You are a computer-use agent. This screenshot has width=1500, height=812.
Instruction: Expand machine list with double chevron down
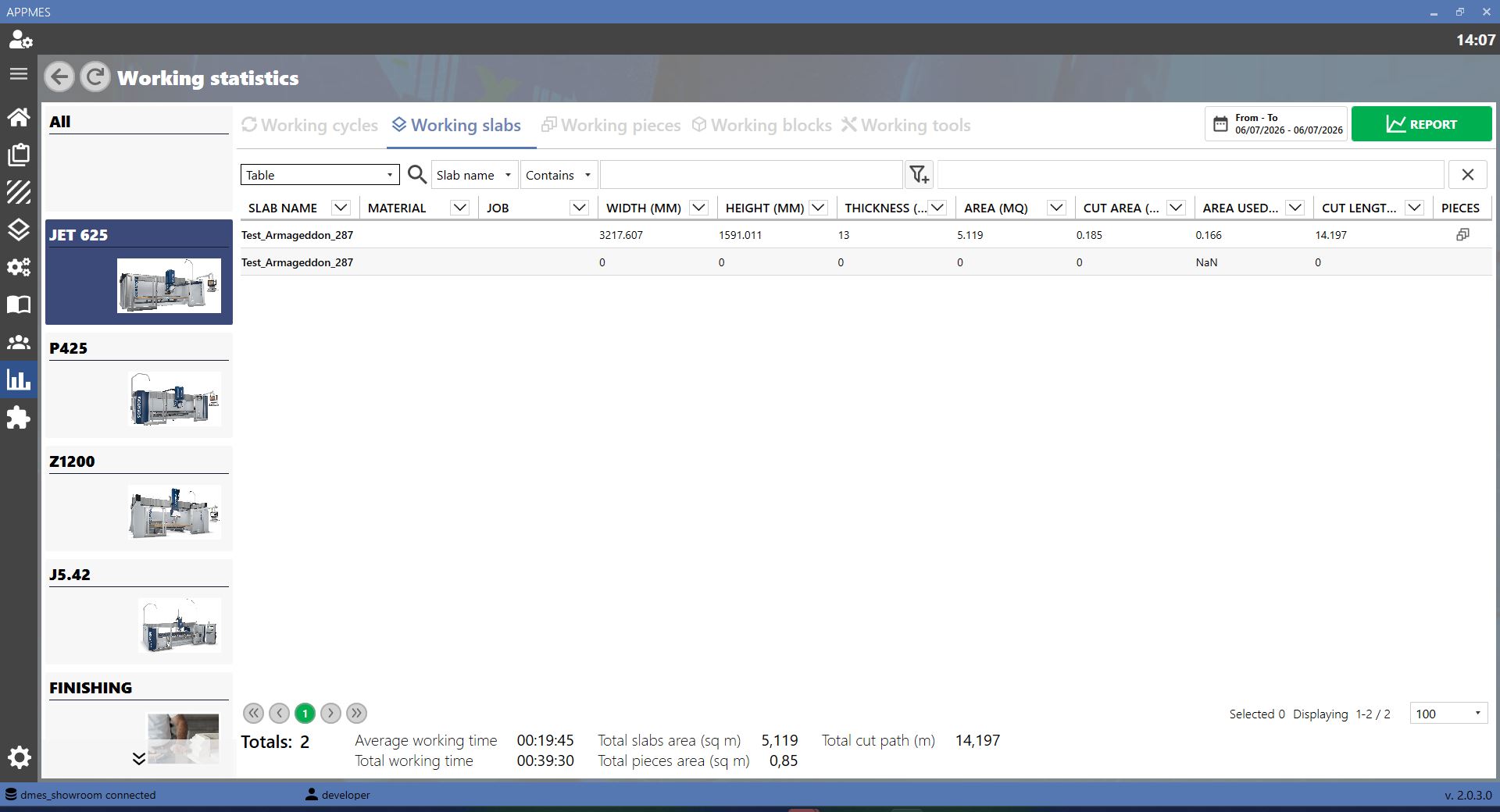pyautogui.click(x=139, y=758)
